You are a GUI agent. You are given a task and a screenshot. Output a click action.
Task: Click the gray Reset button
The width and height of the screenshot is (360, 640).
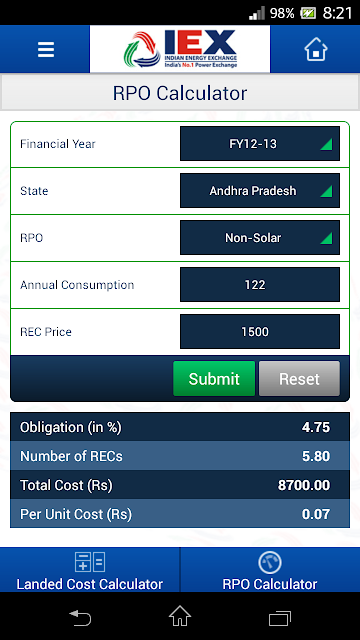299,379
